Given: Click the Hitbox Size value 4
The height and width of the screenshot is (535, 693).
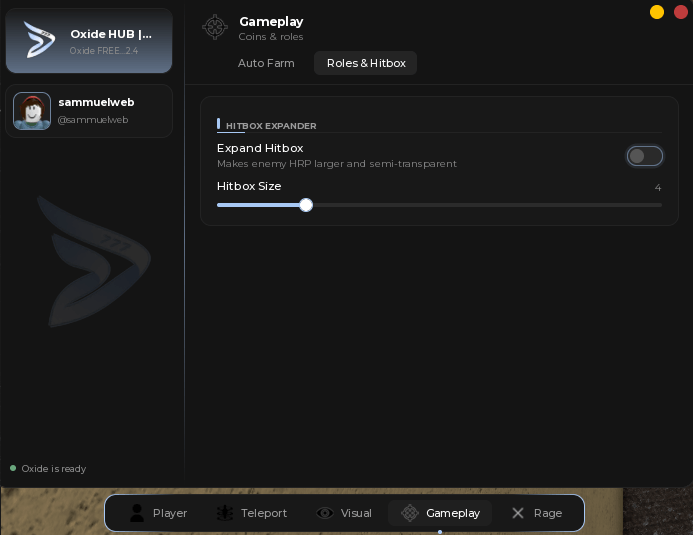Looking at the screenshot, I should click(x=658, y=188).
